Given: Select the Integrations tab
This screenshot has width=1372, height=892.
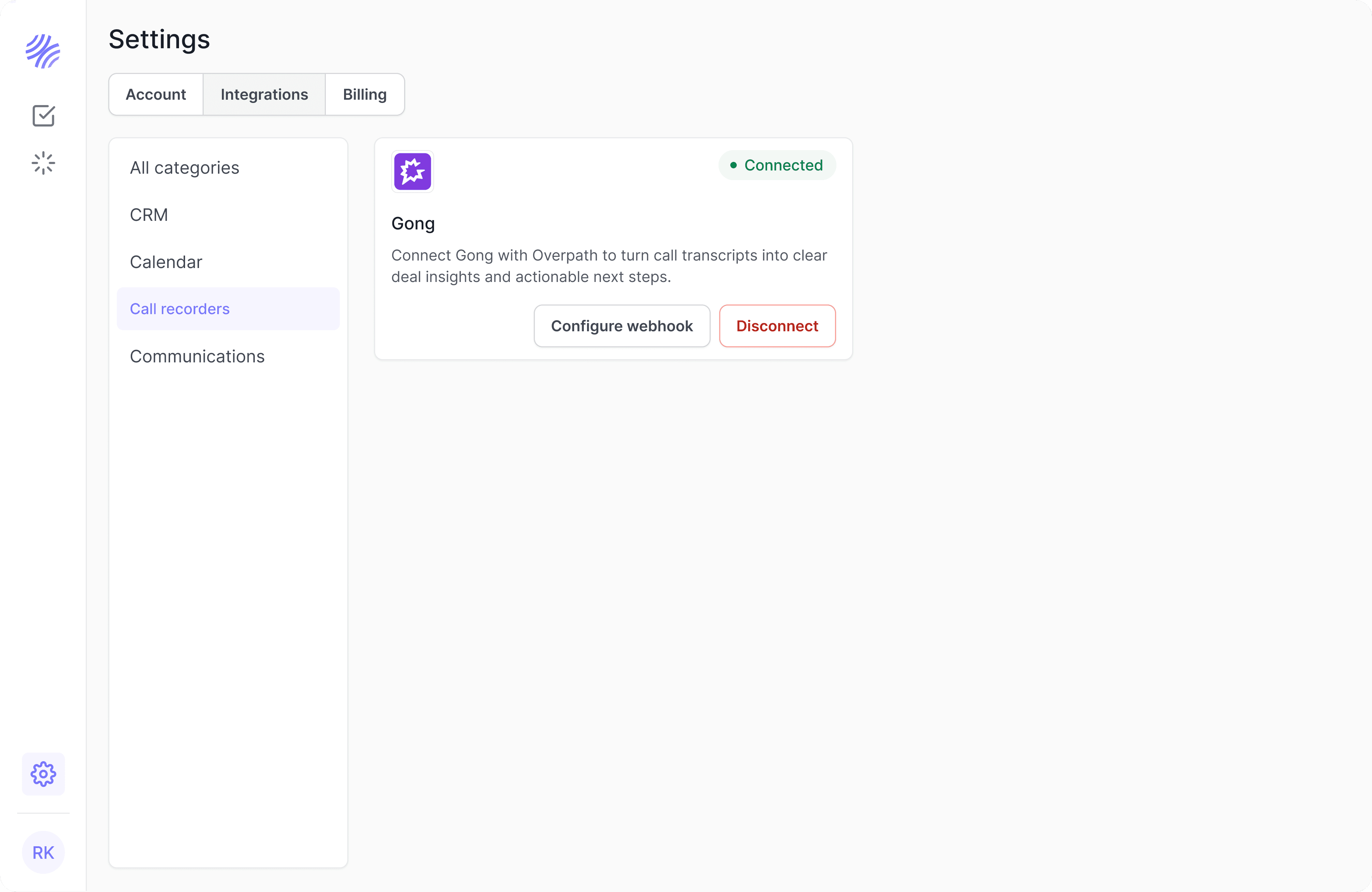Looking at the screenshot, I should click(264, 95).
